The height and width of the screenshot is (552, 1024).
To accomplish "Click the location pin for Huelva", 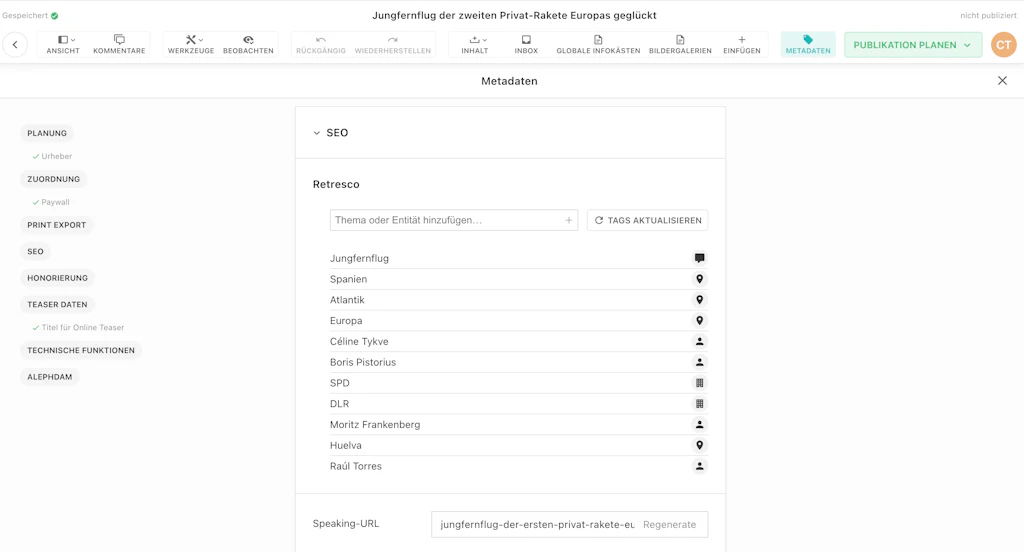I will pyautogui.click(x=699, y=446).
